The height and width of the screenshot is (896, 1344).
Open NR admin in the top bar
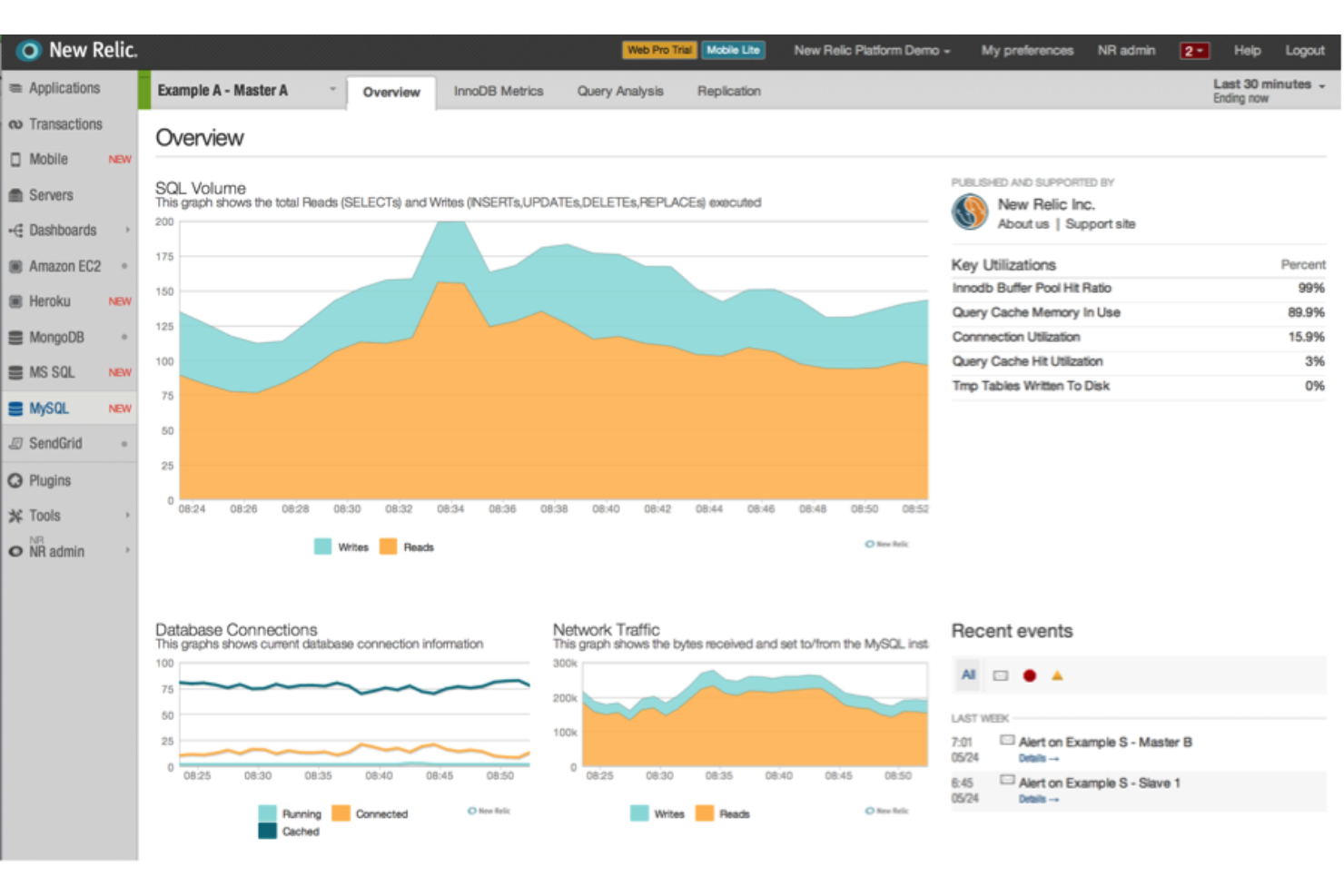click(x=1126, y=51)
